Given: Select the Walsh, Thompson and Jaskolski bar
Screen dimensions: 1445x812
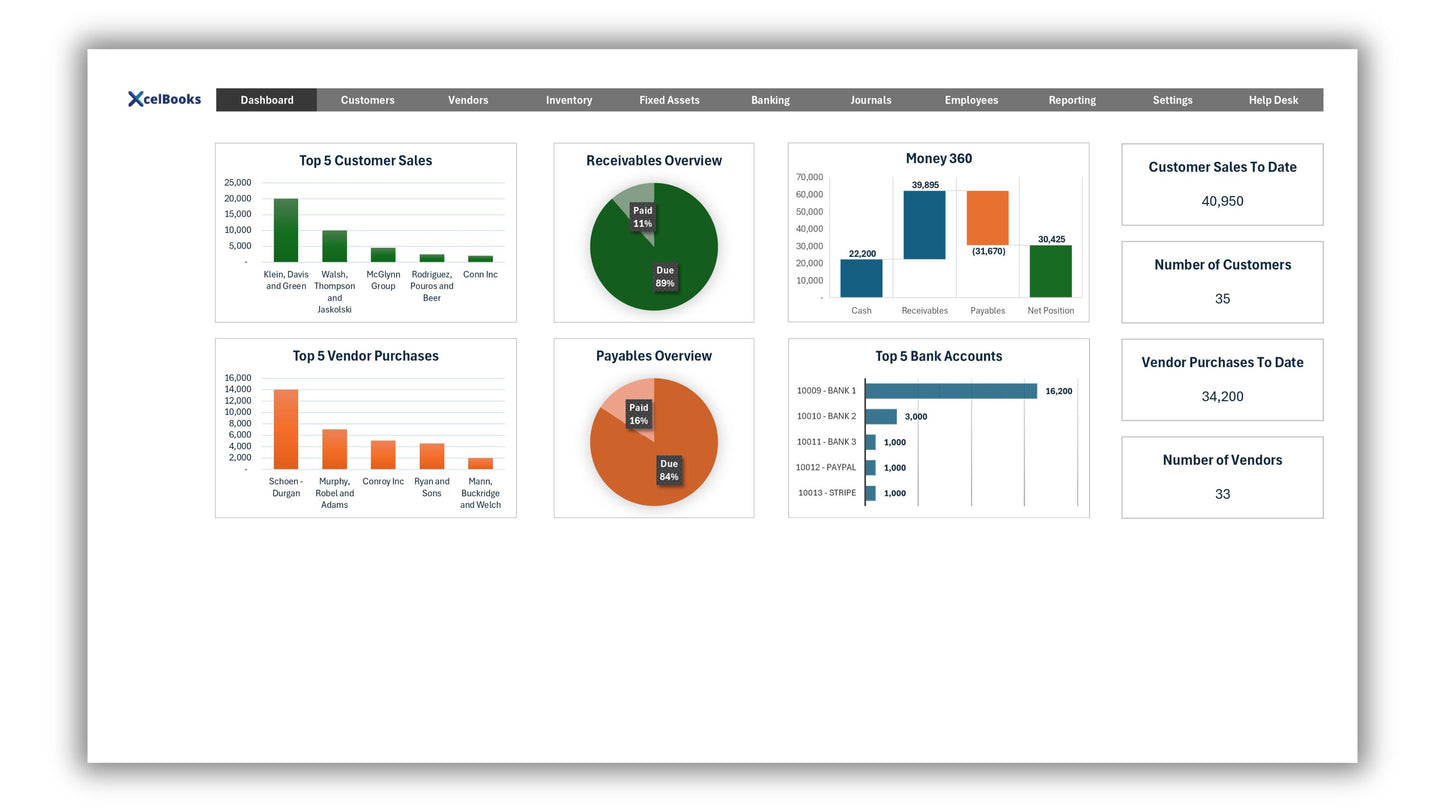Looking at the screenshot, I should pyautogui.click(x=334, y=246).
